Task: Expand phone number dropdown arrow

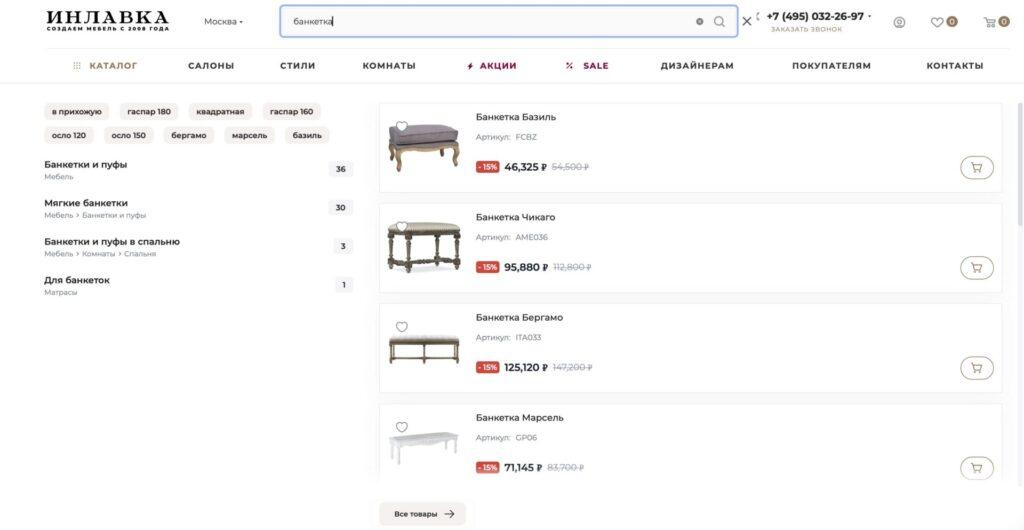Action: coord(869,16)
